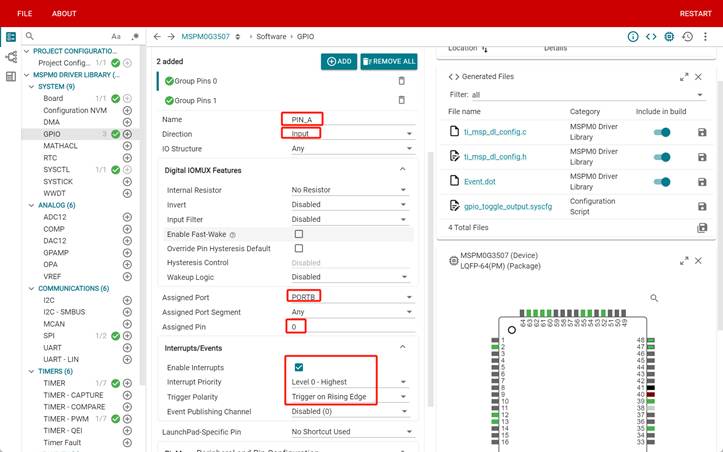723x452 pixels.
Task: Open the info icon in top toolbar
Action: (632, 36)
